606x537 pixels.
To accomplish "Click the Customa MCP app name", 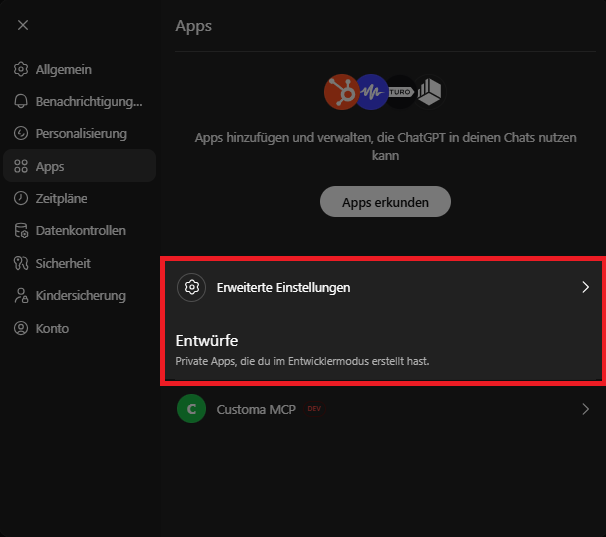I will 256,408.
